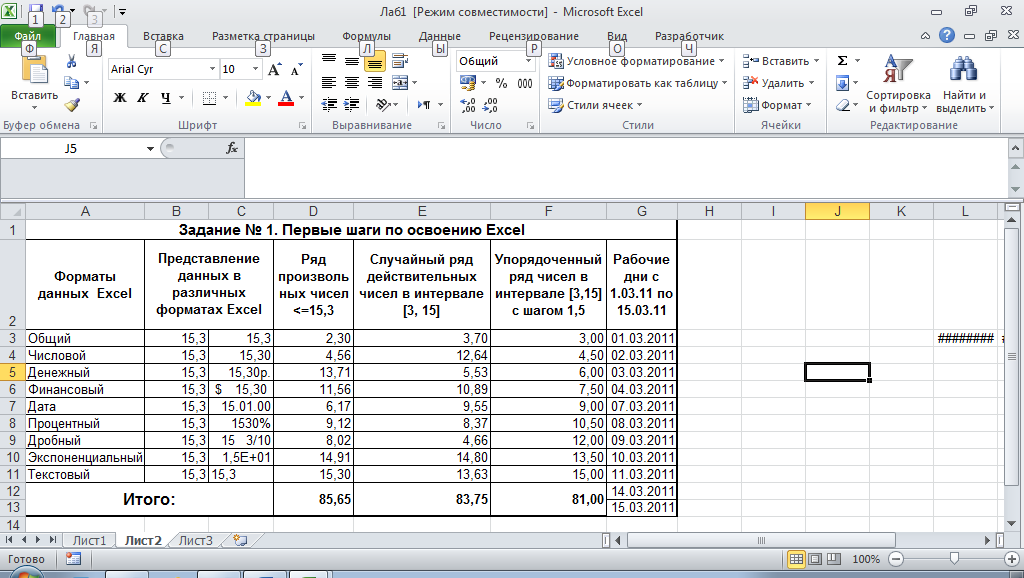Click the AutoSum sigma icon
Screen dimensions: 1024x578
(x=842, y=61)
